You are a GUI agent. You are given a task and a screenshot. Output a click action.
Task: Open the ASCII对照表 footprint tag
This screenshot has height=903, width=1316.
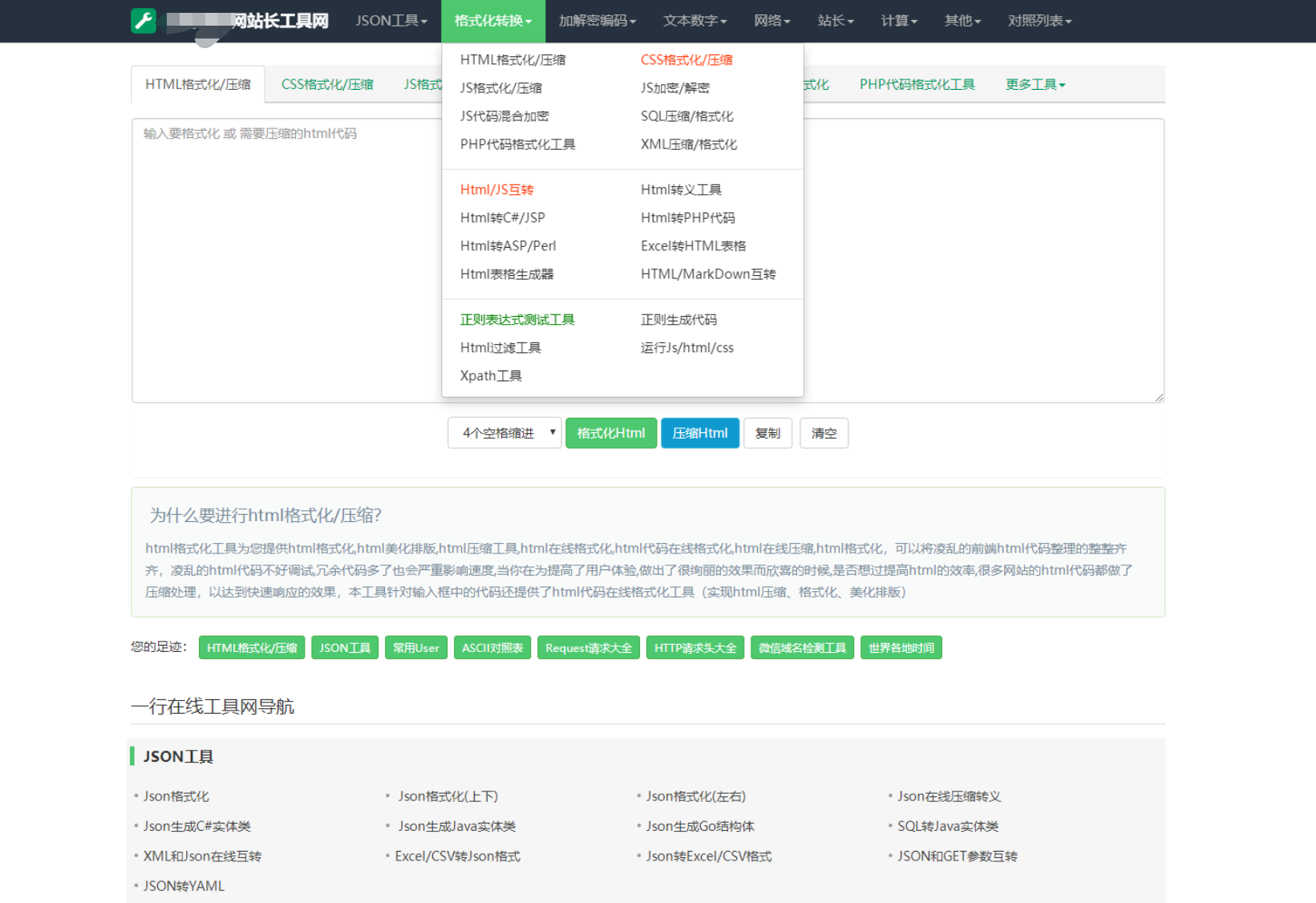tap(492, 647)
